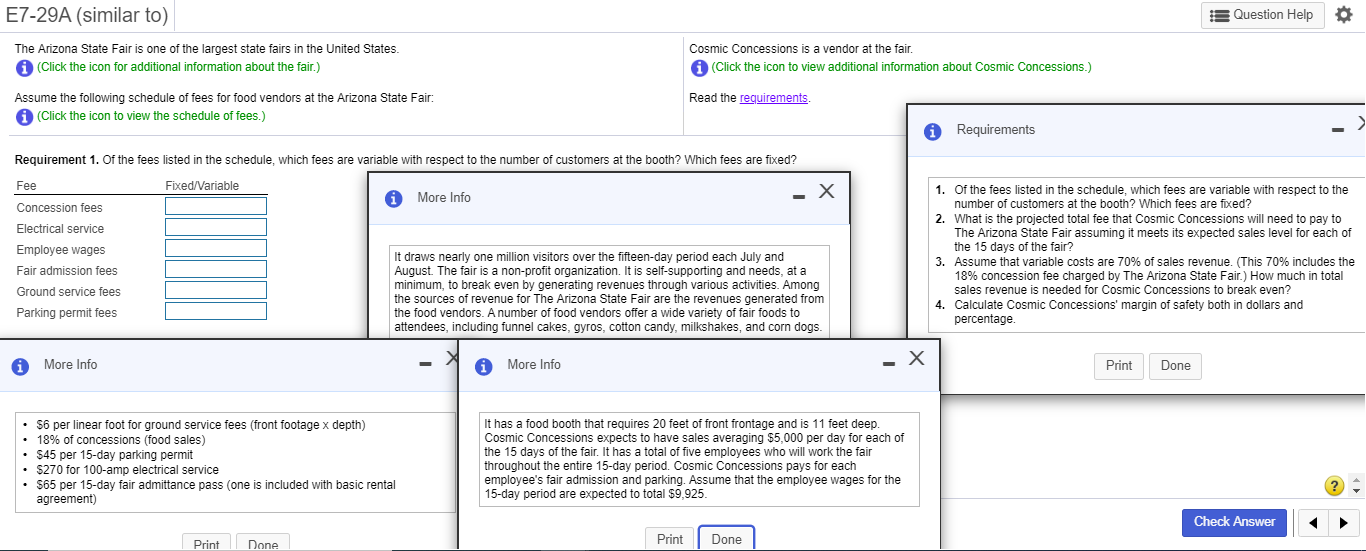Click the yellow help question mark icon

click(1333, 486)
